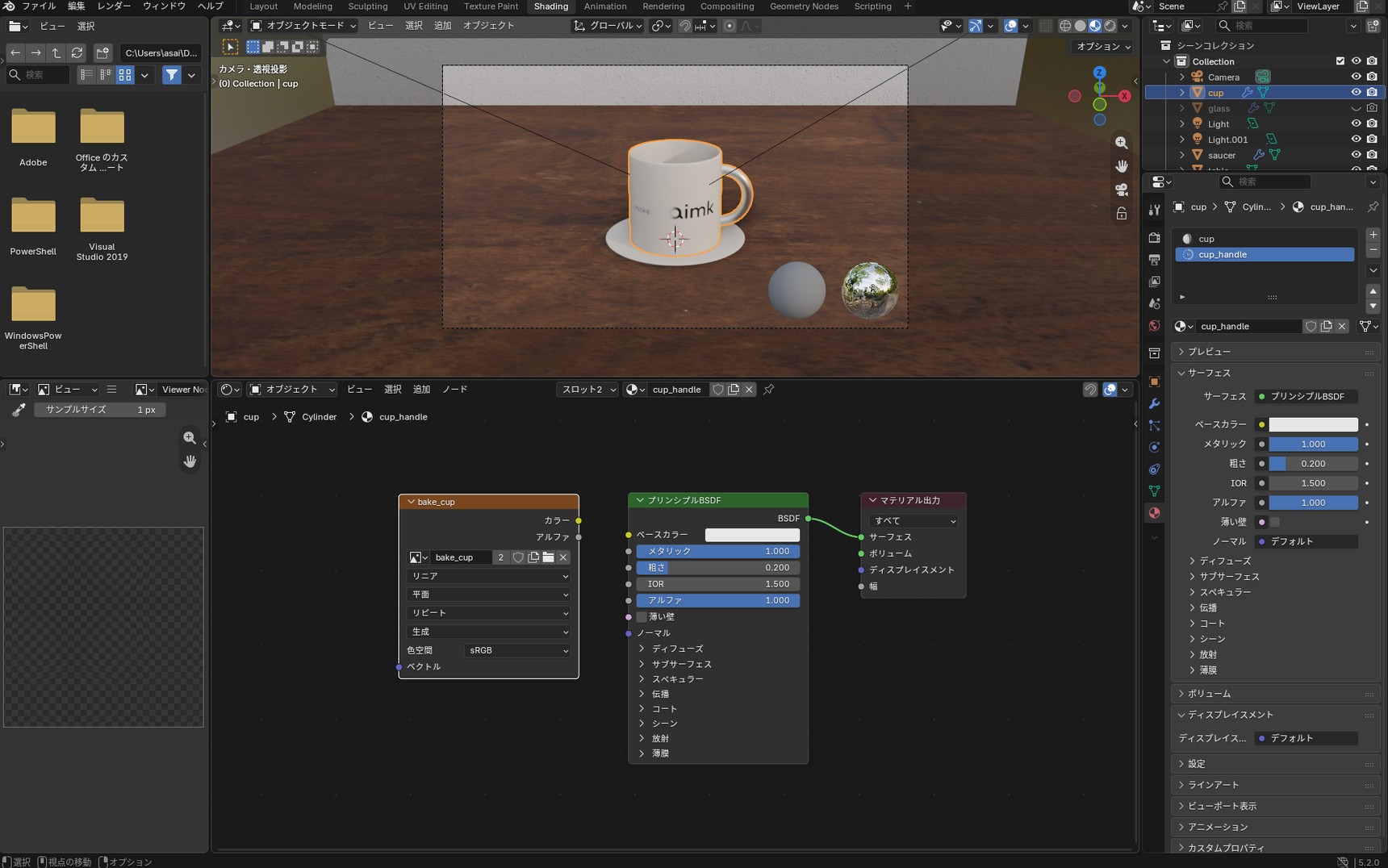The width and height of the screenshot is (1388, 868).
Task: Open the Modifiers properties tab
Action: 1155,403
